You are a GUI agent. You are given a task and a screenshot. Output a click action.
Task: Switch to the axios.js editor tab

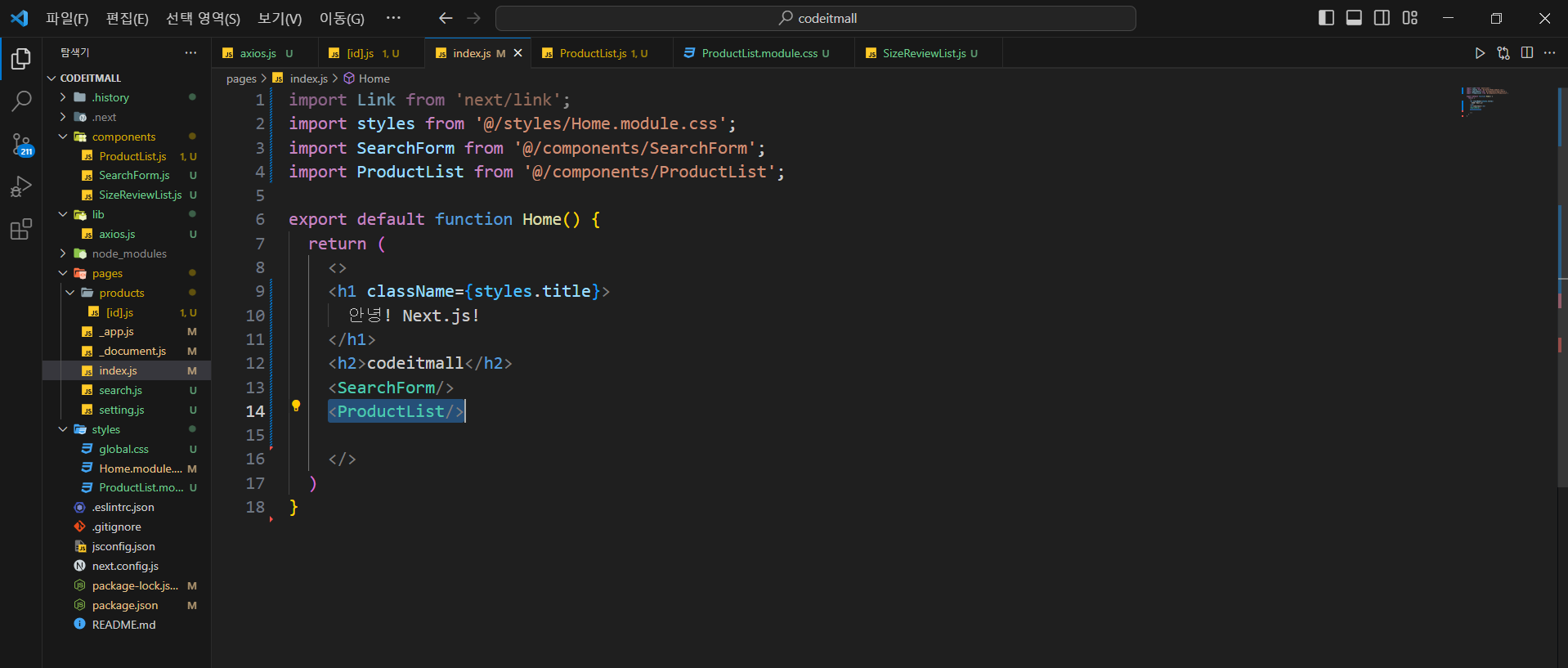coord(264,53)
